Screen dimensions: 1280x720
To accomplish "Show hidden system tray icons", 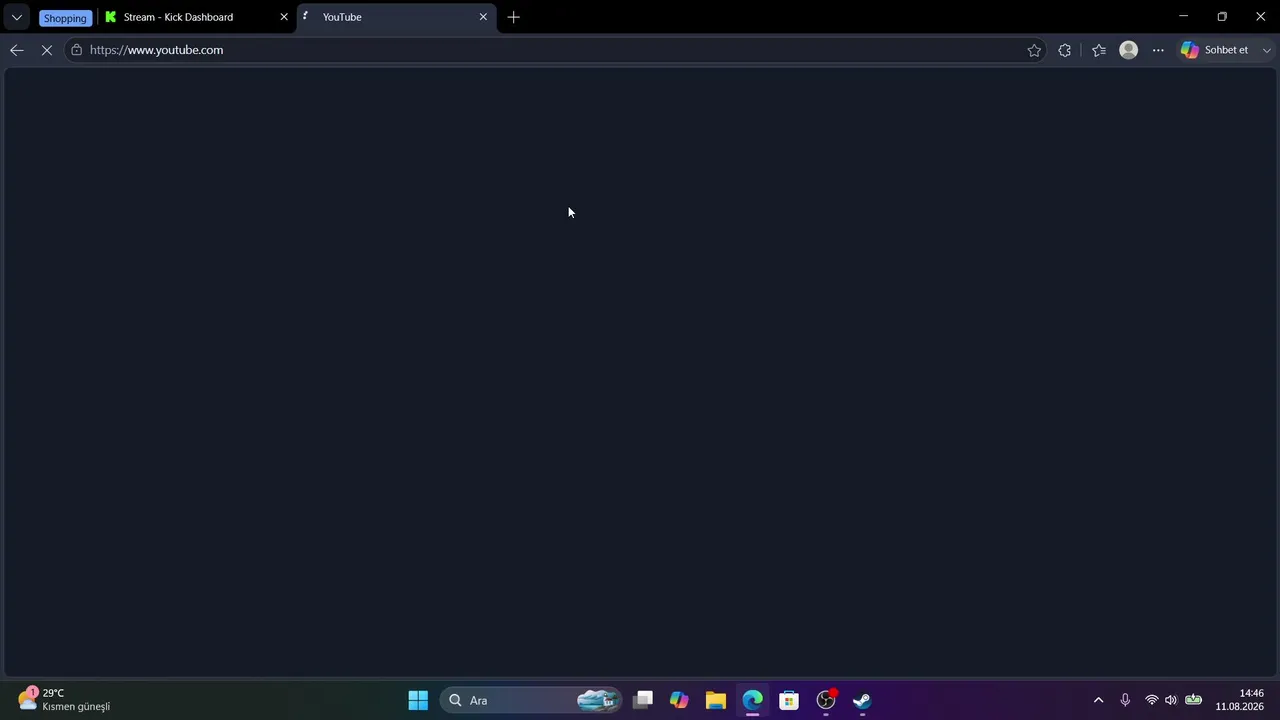I will (1098, 700).
